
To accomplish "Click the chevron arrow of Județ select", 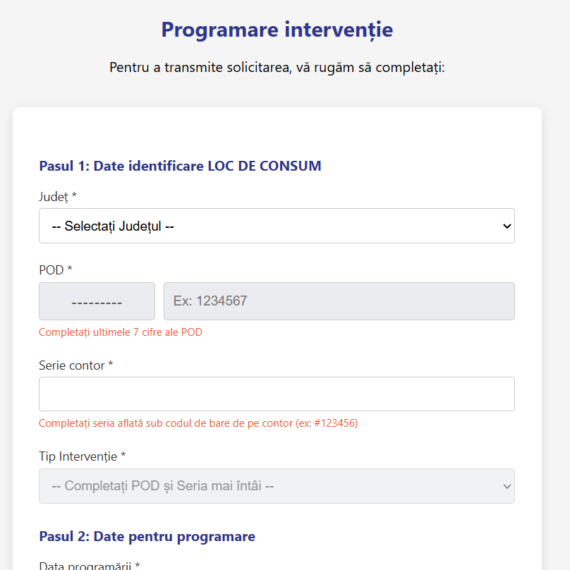I will [507, 226].
